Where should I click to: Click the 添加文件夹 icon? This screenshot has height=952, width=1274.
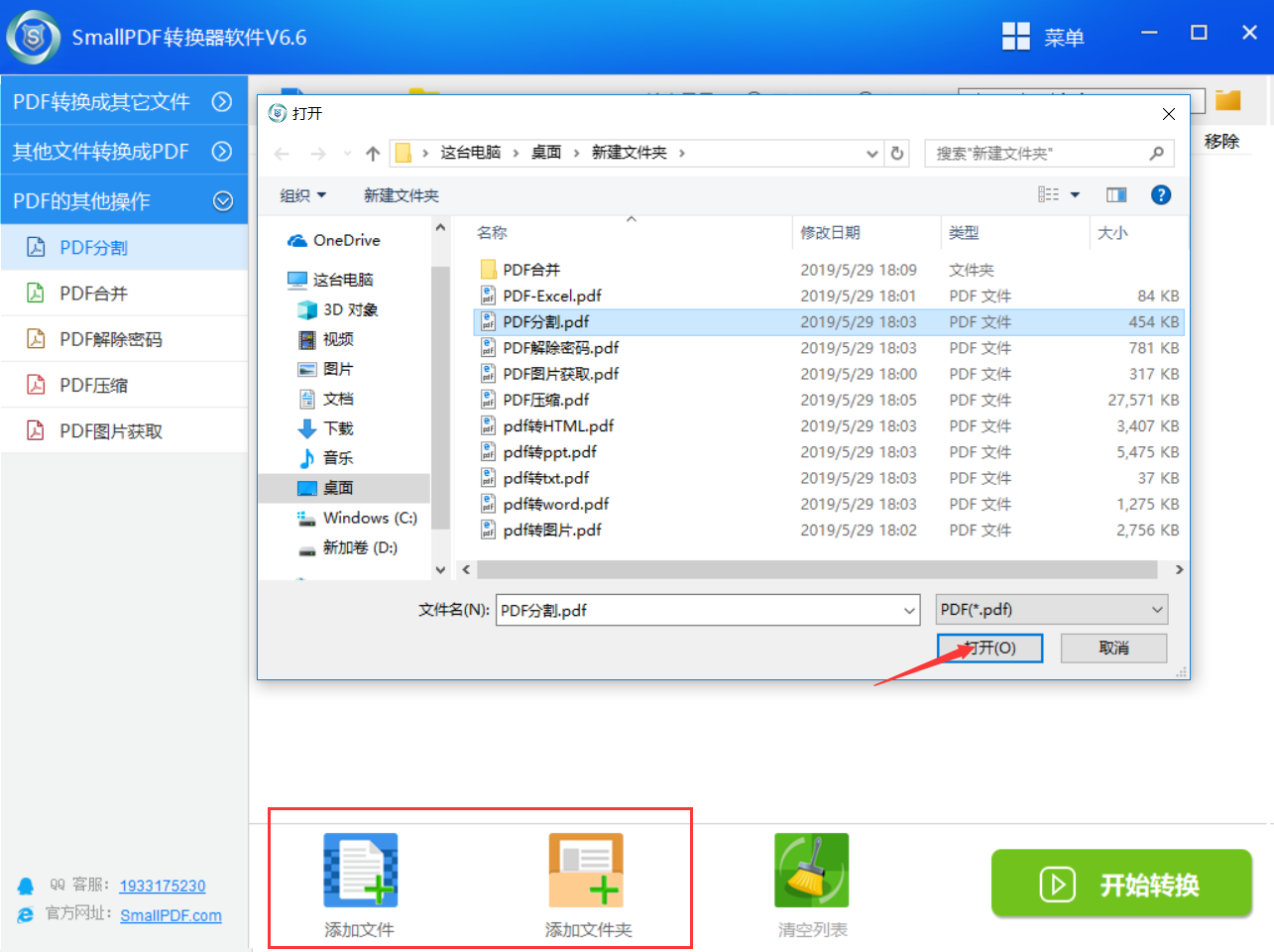coord(586,870)
